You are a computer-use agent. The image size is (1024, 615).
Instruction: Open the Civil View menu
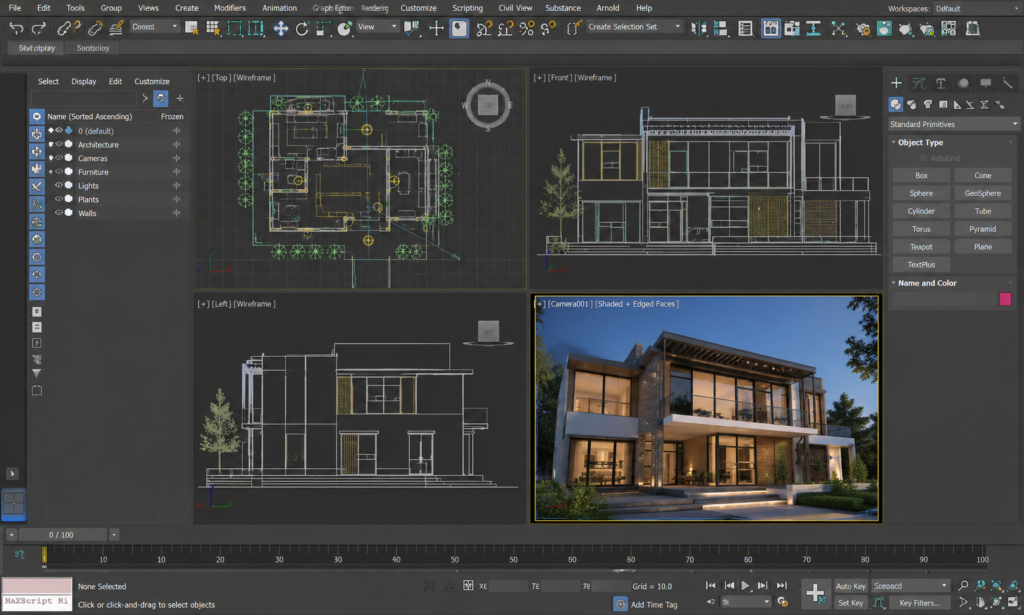pos(515,8)
